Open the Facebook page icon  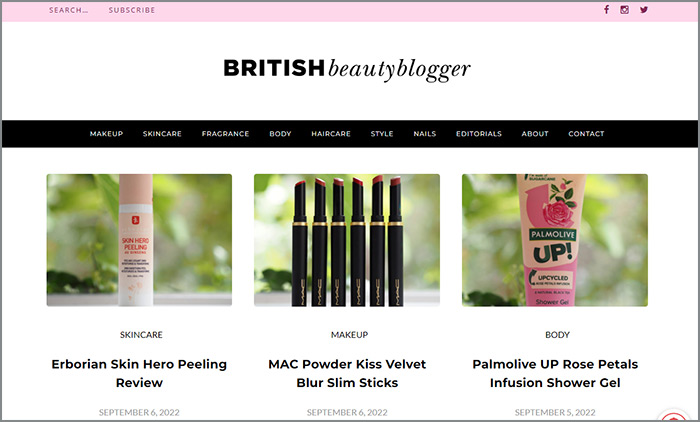pyautogui.click(x=606, y=9)
